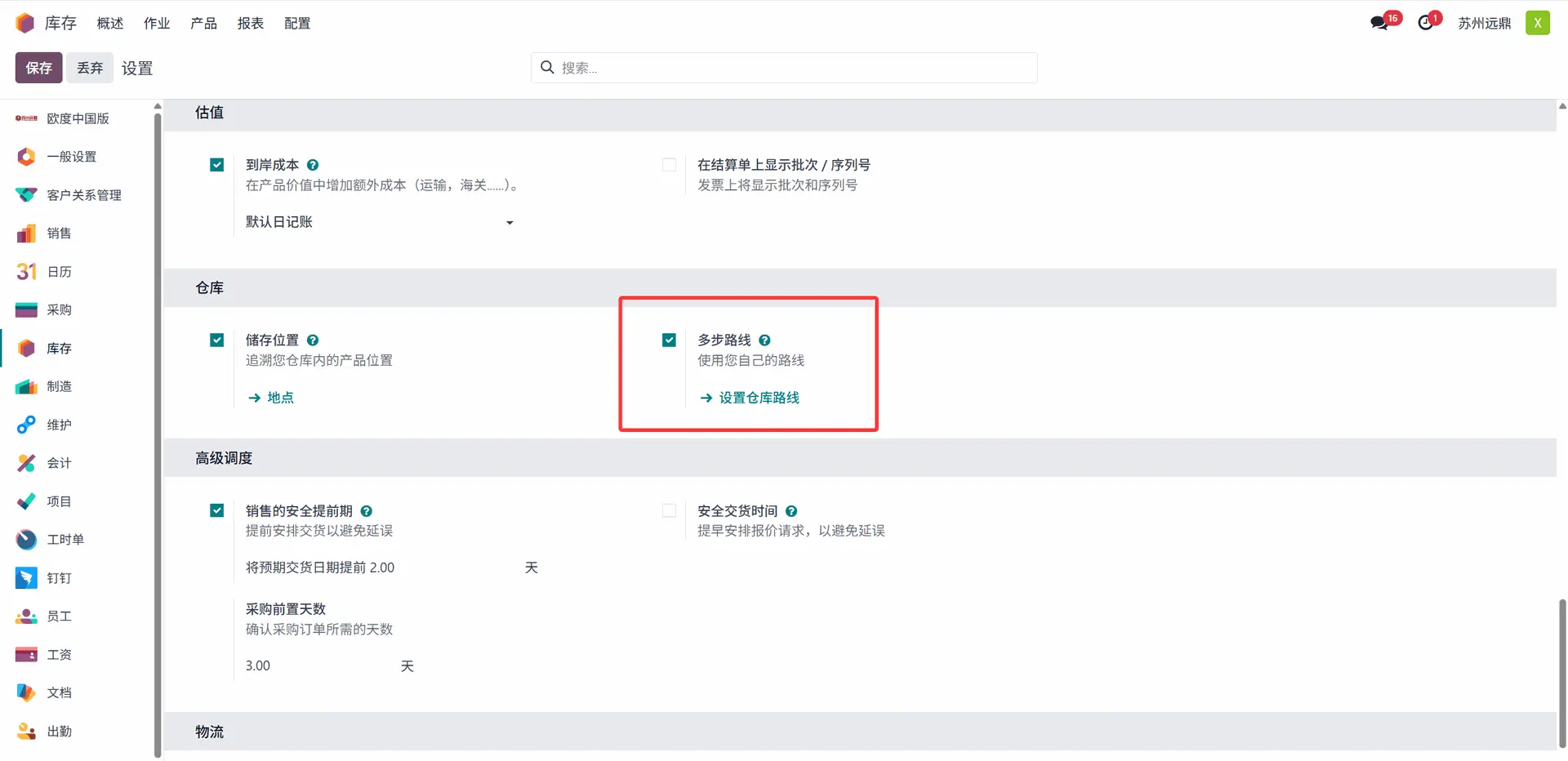Follow the 设置仓库路线 link
Viewport: 1568px width, 761px height.
(759, 398)
